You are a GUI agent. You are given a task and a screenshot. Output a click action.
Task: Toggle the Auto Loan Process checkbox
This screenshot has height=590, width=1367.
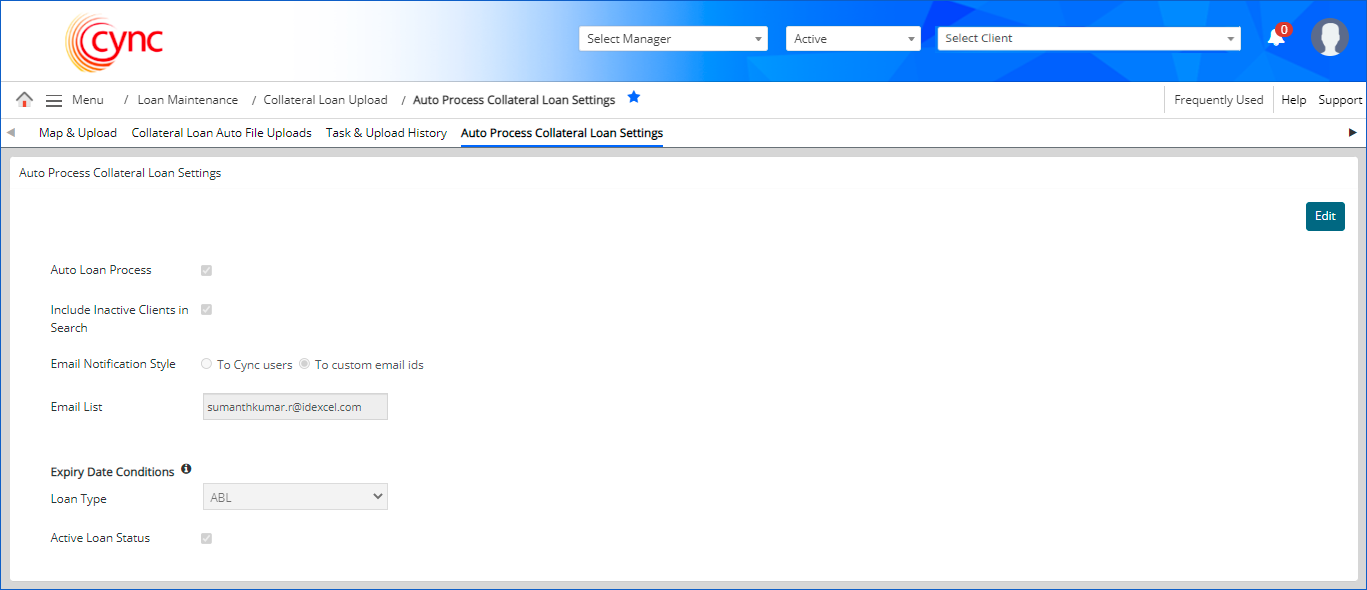click(x=207, y=270)
